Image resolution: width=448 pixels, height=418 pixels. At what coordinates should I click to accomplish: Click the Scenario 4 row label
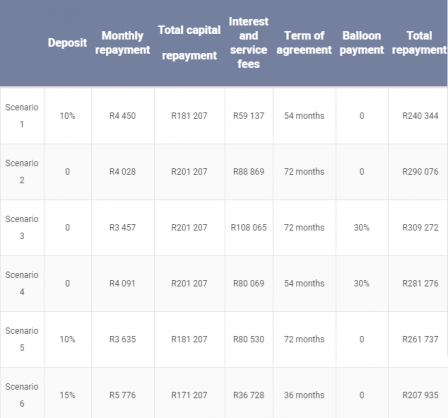[22, 283]
